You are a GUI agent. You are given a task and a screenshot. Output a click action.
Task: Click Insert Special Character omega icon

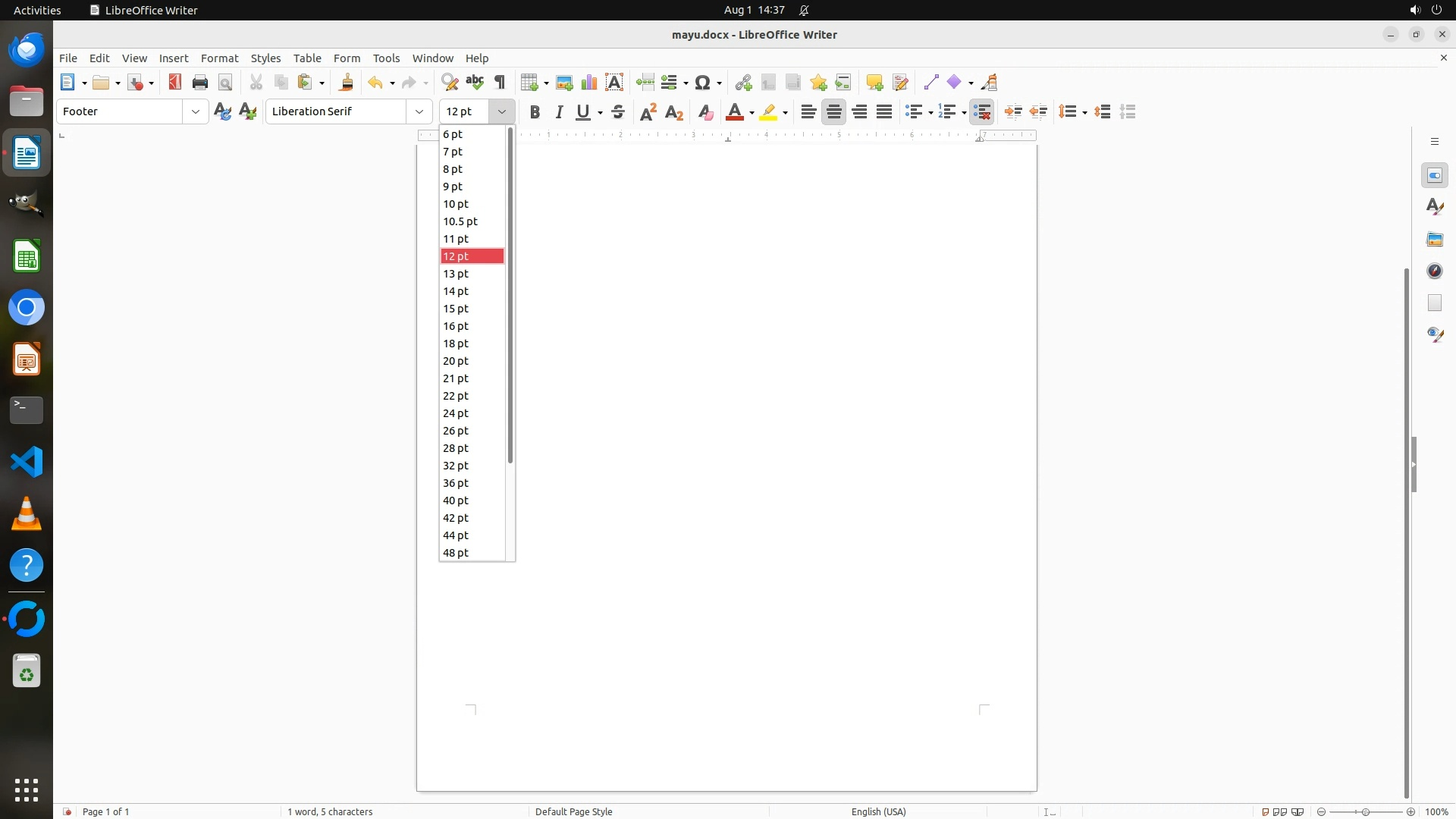click(x=702, y=82)
